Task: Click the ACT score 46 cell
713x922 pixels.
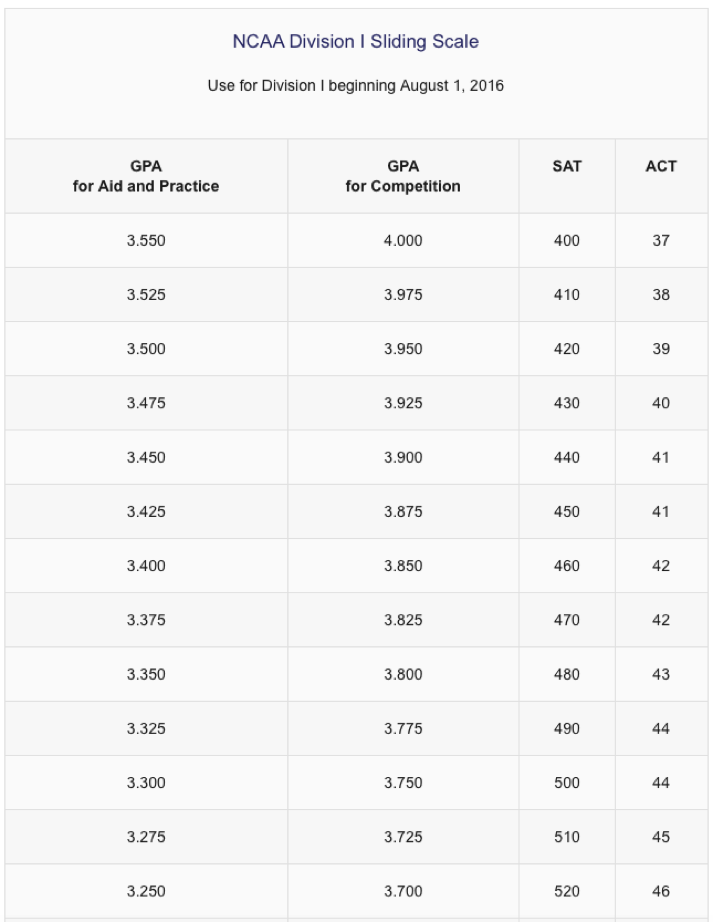Action: pyautogui.click(x=661, y=891)
